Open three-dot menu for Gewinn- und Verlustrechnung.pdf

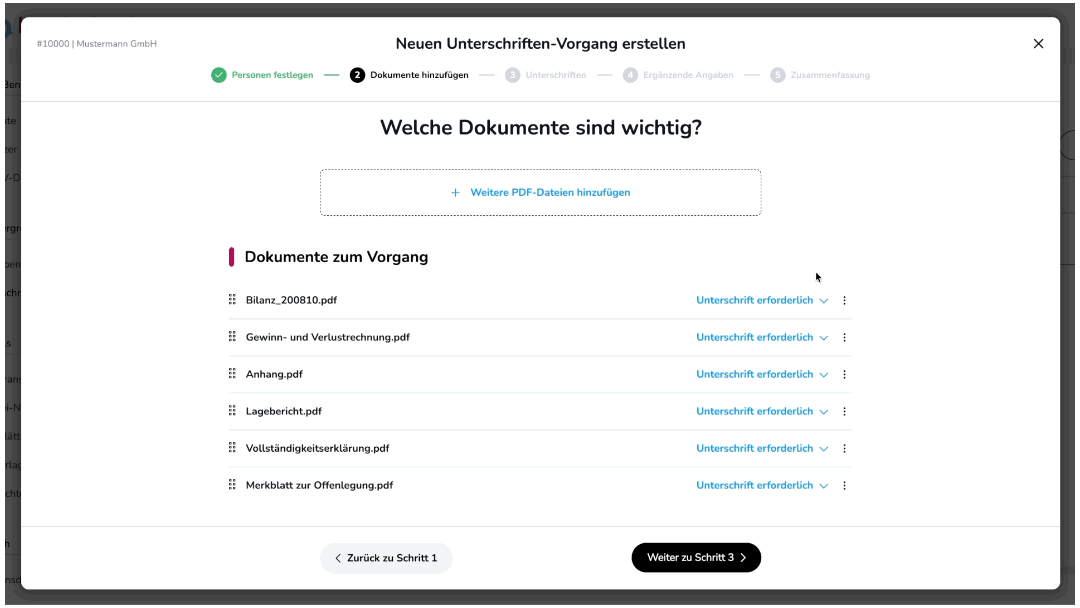point(844,337)
